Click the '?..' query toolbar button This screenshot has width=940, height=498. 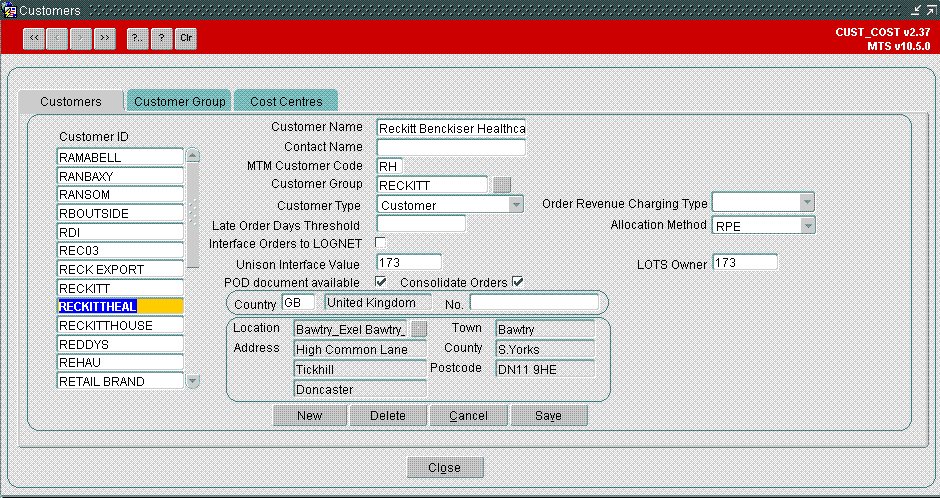pyautogui.click(x=138, y=38)
